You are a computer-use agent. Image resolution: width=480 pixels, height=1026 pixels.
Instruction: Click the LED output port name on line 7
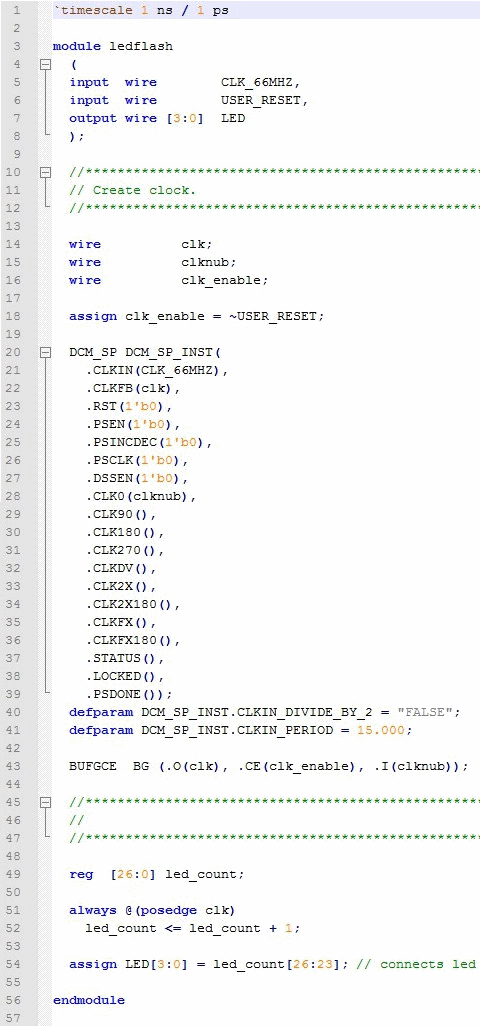click(x=233, y=118)
